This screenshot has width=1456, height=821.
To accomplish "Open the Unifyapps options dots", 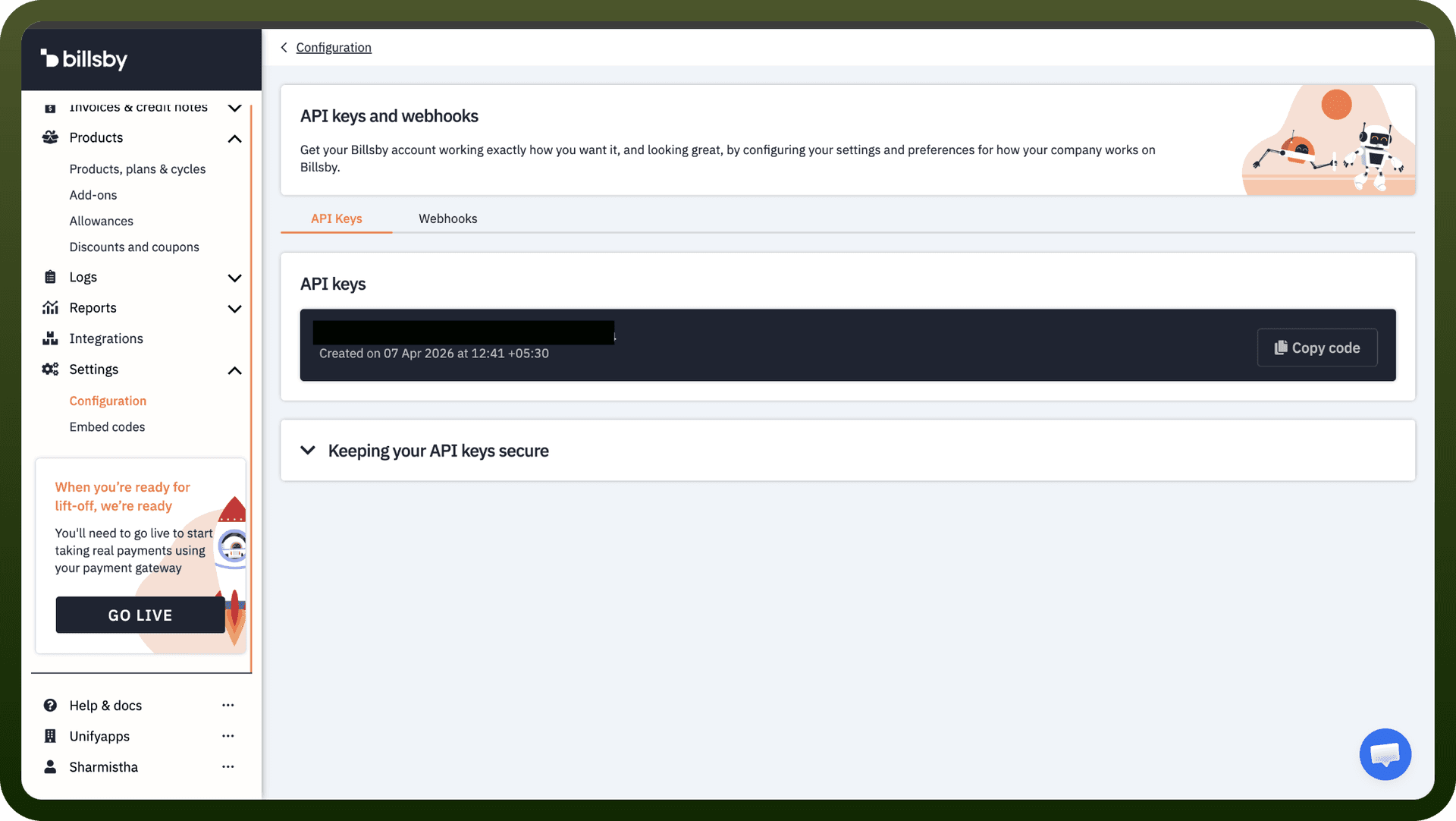I will [x=228, y=736].
